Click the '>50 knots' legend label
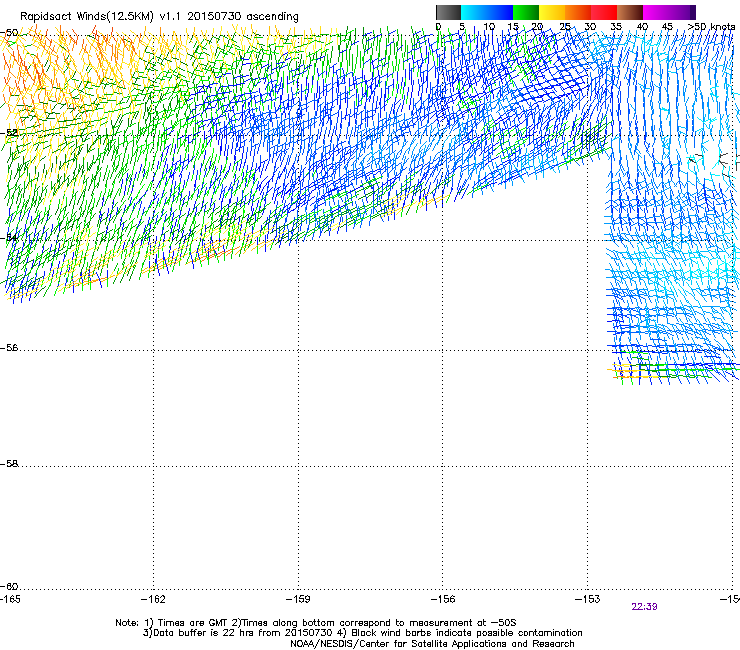Screen dimensions: 740x650 click(711, 26)
